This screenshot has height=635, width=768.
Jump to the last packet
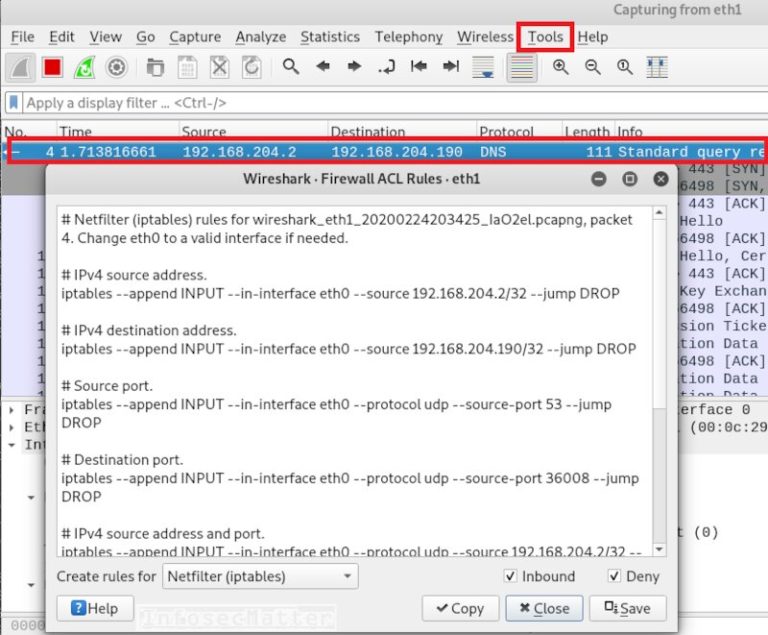451,66
